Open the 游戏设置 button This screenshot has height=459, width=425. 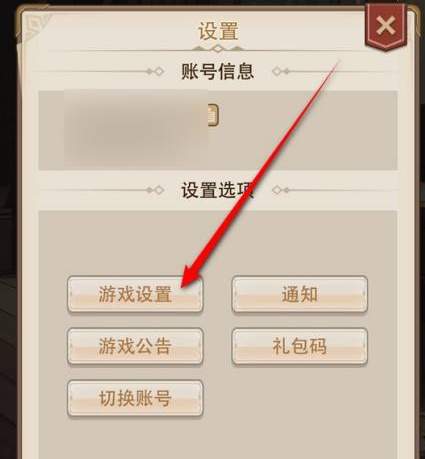coord(135,294)
